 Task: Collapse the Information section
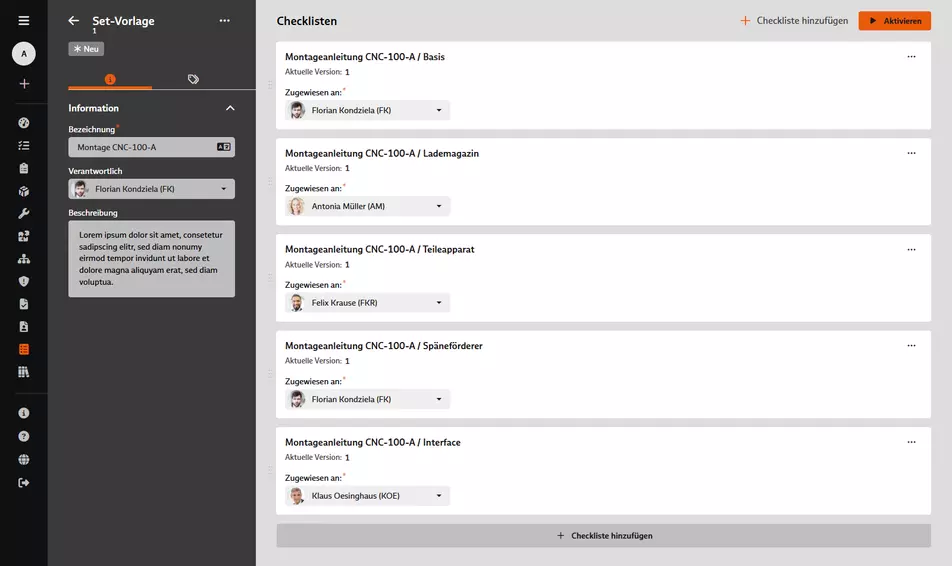pyautogui.click(x=230, y=108)
